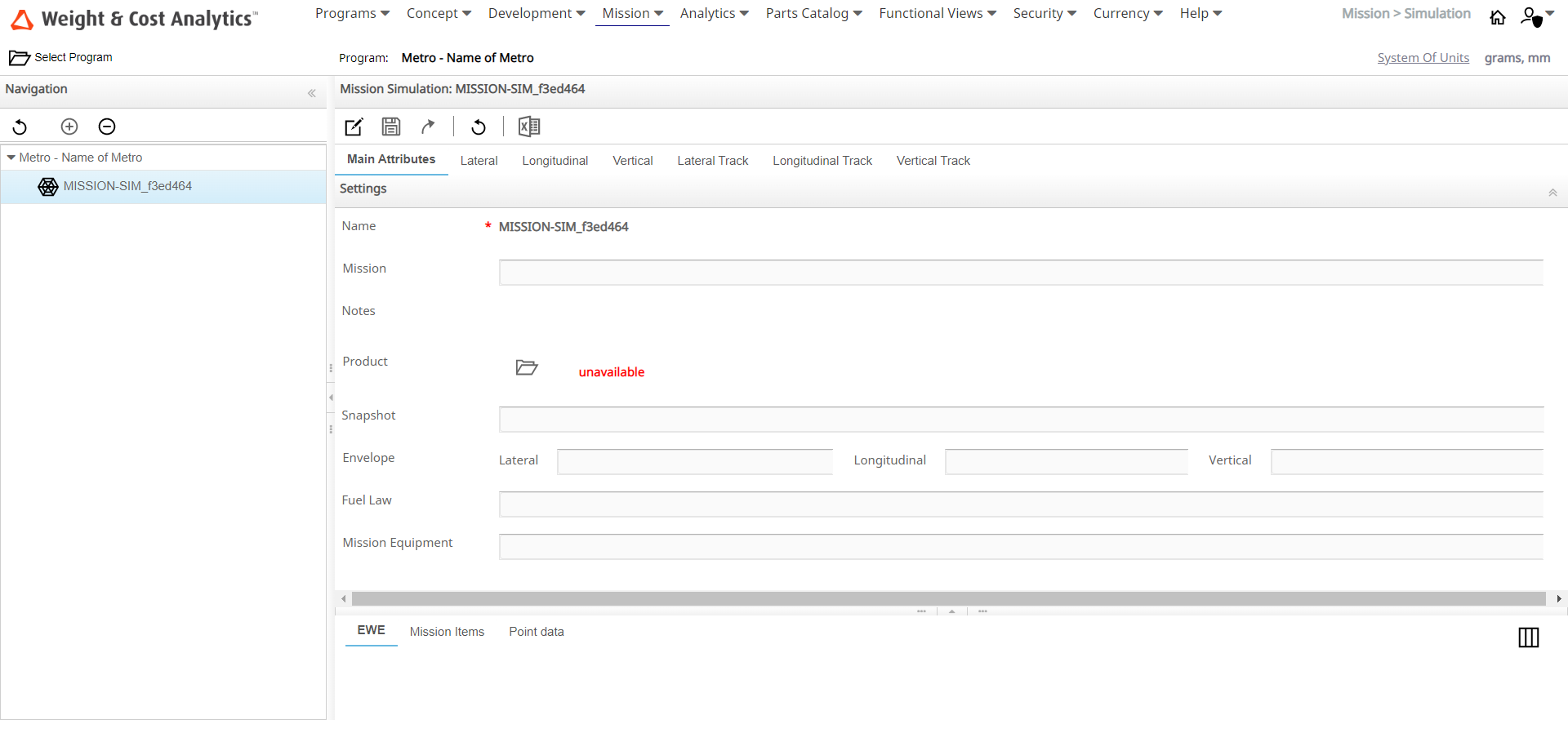This screenshot has width=1568, height=733.
Task: Switch to the Mission Items tab
Action: pyautogui.click(x=447, y=632)
